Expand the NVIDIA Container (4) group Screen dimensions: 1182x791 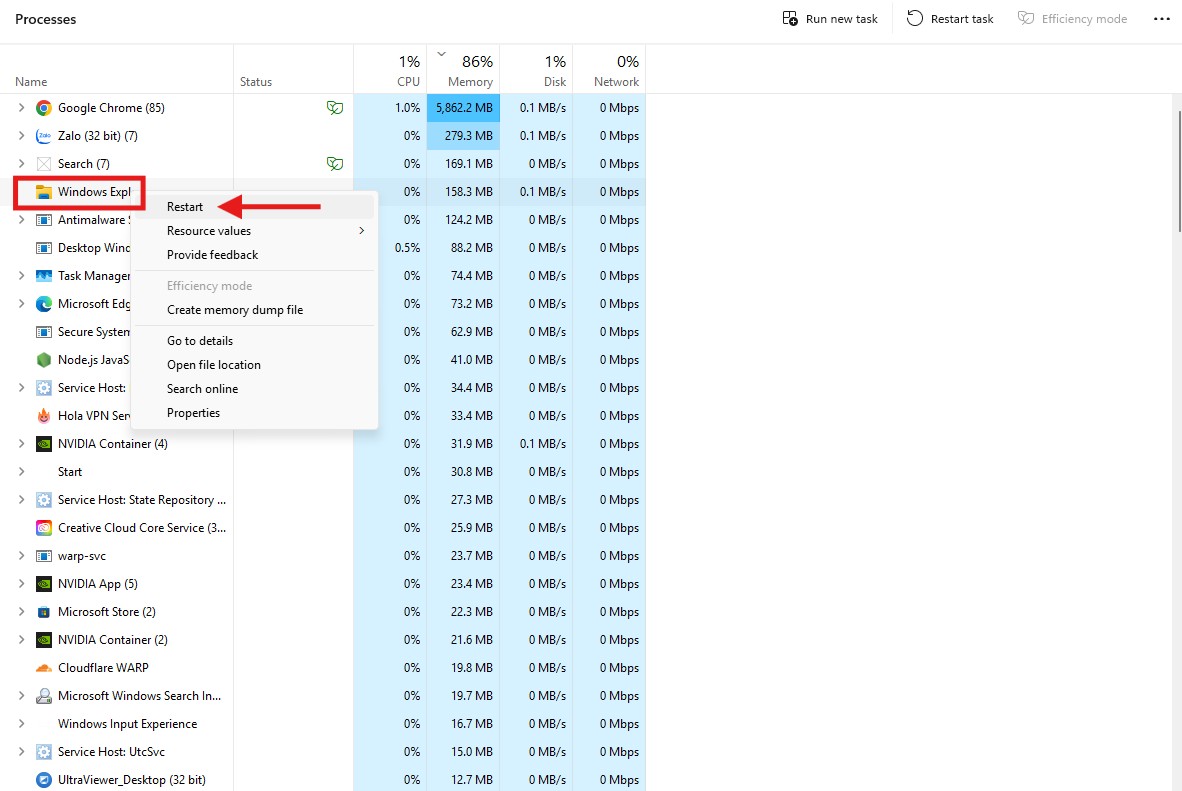click(x=22, y=444)
